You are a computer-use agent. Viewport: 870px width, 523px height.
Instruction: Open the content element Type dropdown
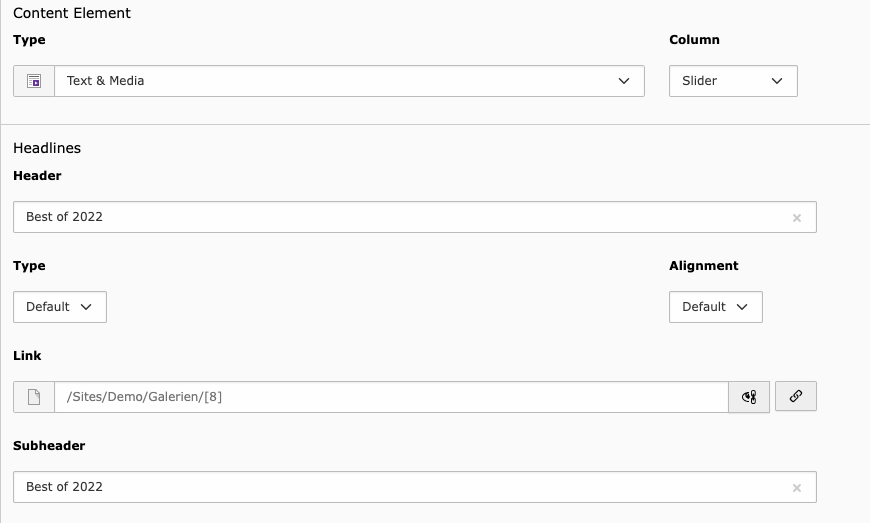point(349,81)
